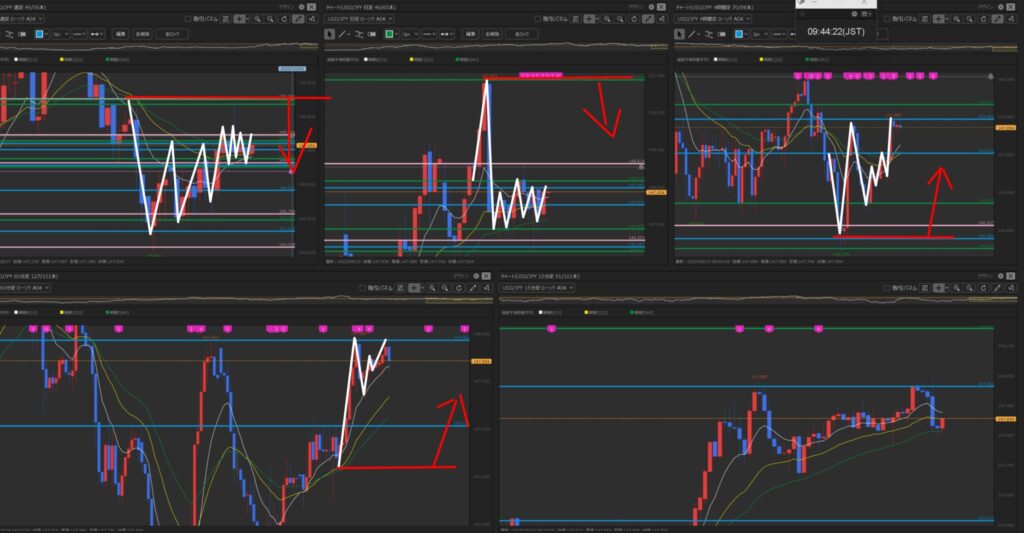Enable 取引パネル checkbox in 60-minute chart panel
Screen dimensions: 1024x533
[363, 288]
